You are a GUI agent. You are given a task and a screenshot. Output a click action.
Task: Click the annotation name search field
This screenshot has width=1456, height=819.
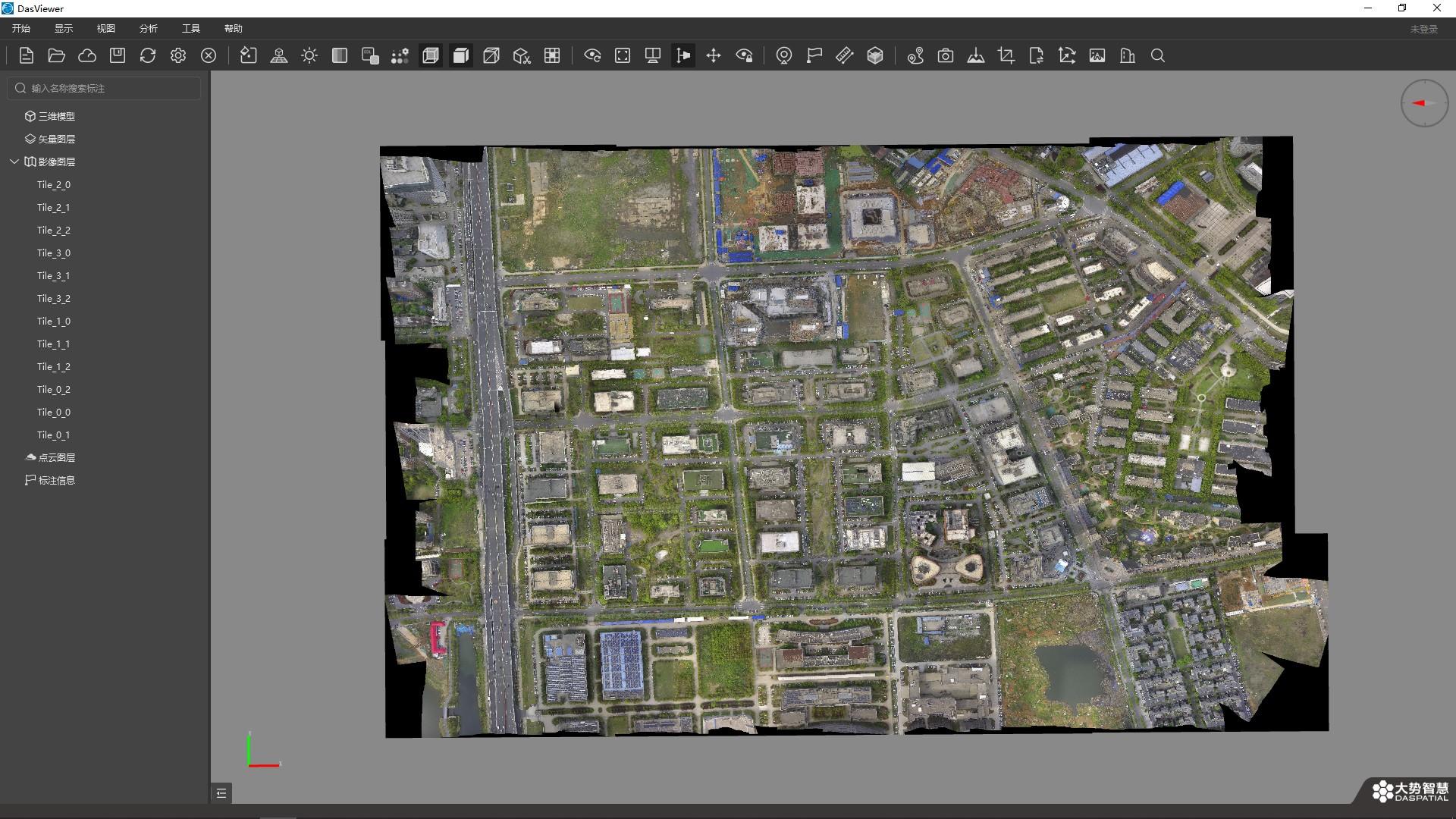(x=105, y=88)
